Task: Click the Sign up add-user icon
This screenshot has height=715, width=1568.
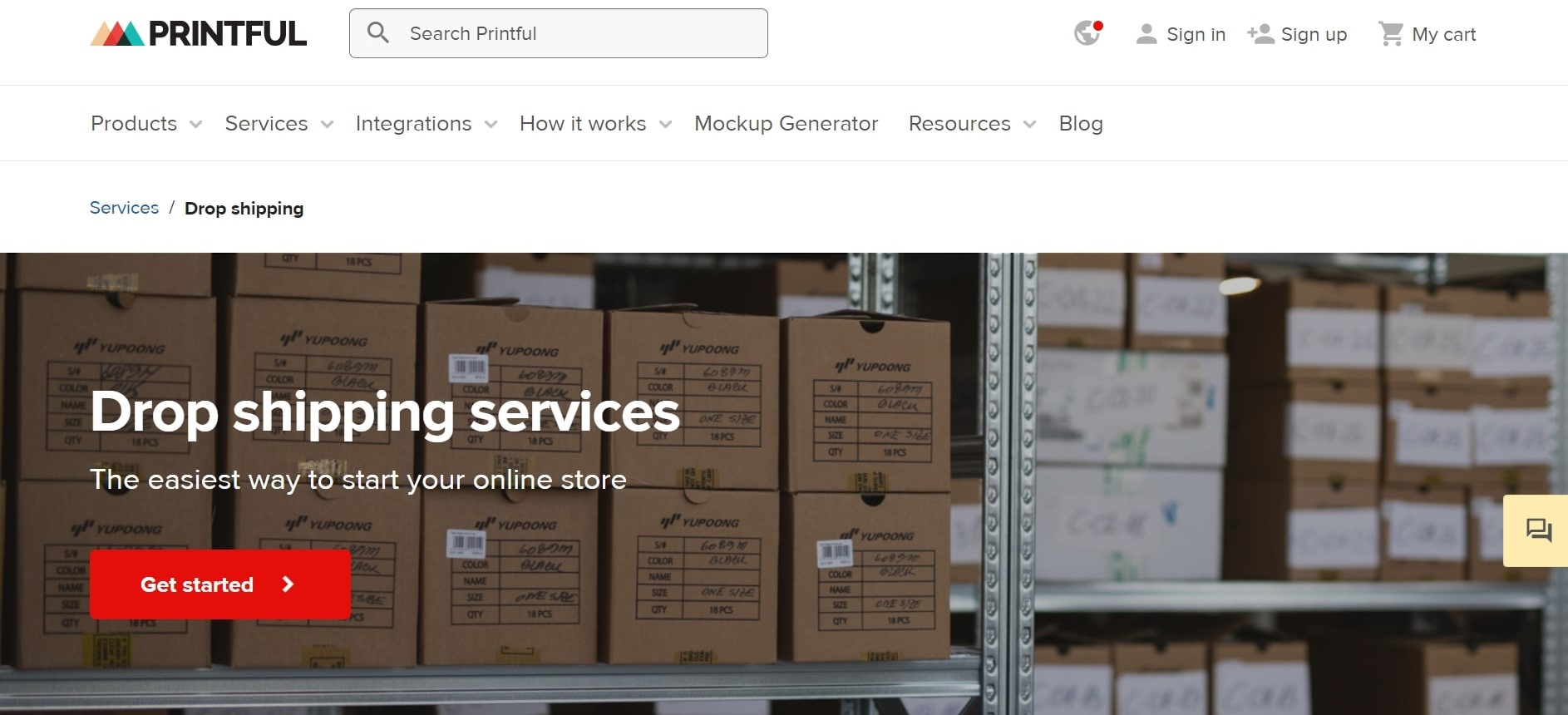Action: pyautogui.click(x=1260, y=34)
